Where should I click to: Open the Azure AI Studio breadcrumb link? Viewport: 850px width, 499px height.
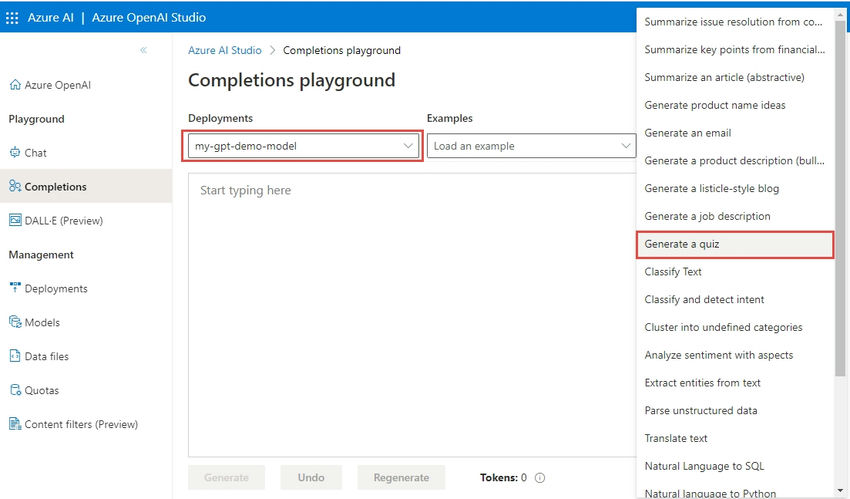coord(224,50)
